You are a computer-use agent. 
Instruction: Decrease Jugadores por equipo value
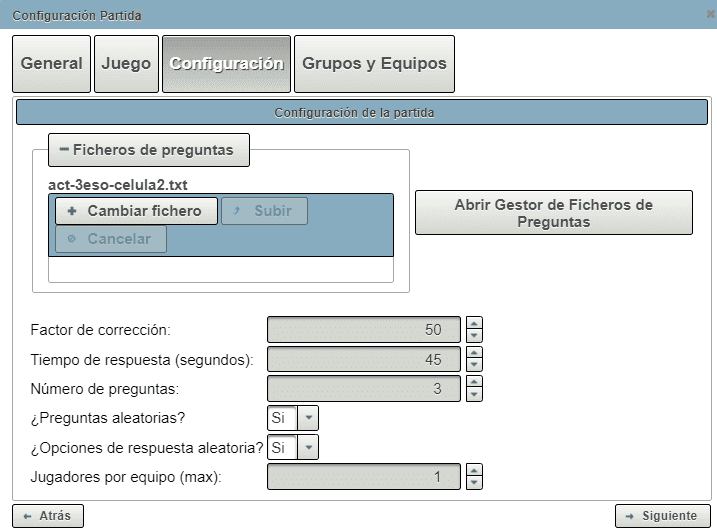[475, 483]
